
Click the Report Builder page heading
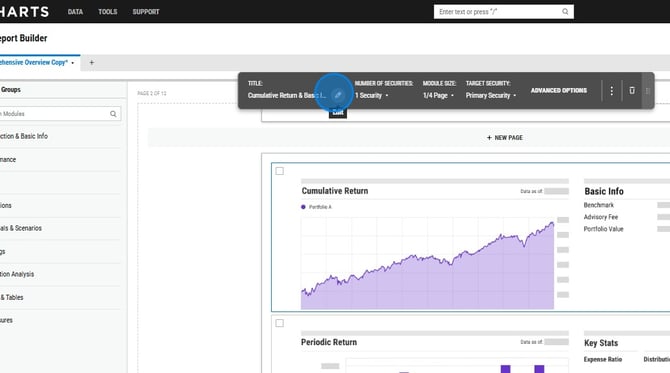(x=24, y=38)
